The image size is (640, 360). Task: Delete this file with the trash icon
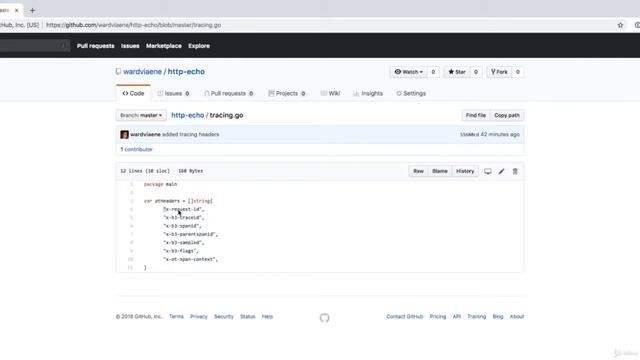point(515,171)
